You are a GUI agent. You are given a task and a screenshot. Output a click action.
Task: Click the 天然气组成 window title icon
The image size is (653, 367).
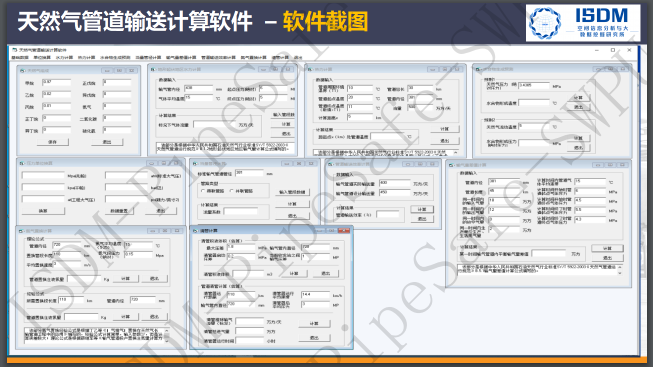23,70
